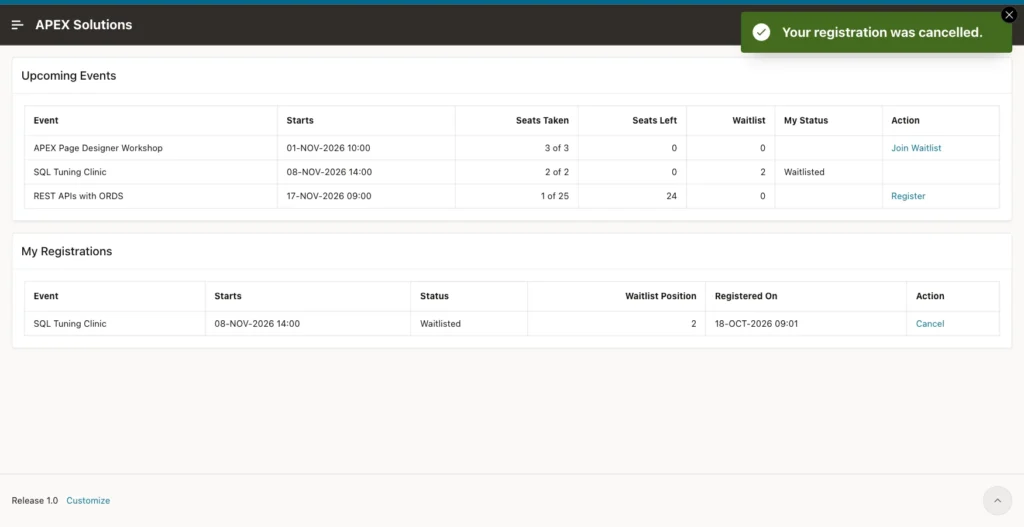1024x527 pixels.
Task: Click the 2 of 2 seats taken value
Action: [556, 172]
